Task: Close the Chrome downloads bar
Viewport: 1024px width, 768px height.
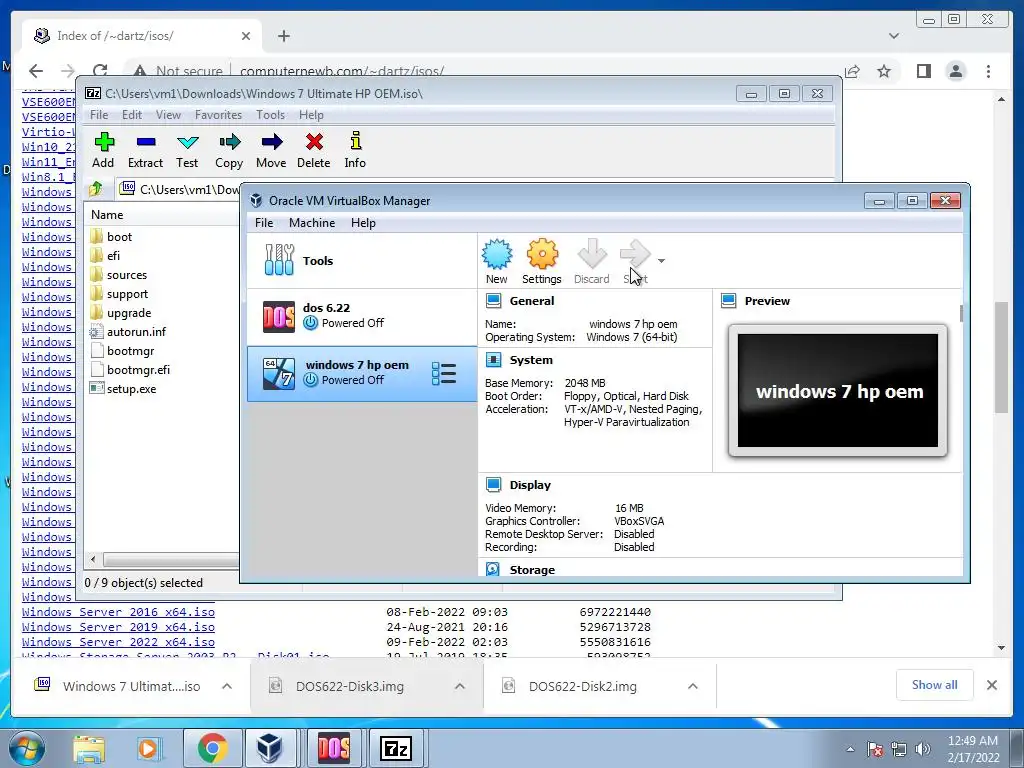Action: click(x=992, y=685)
